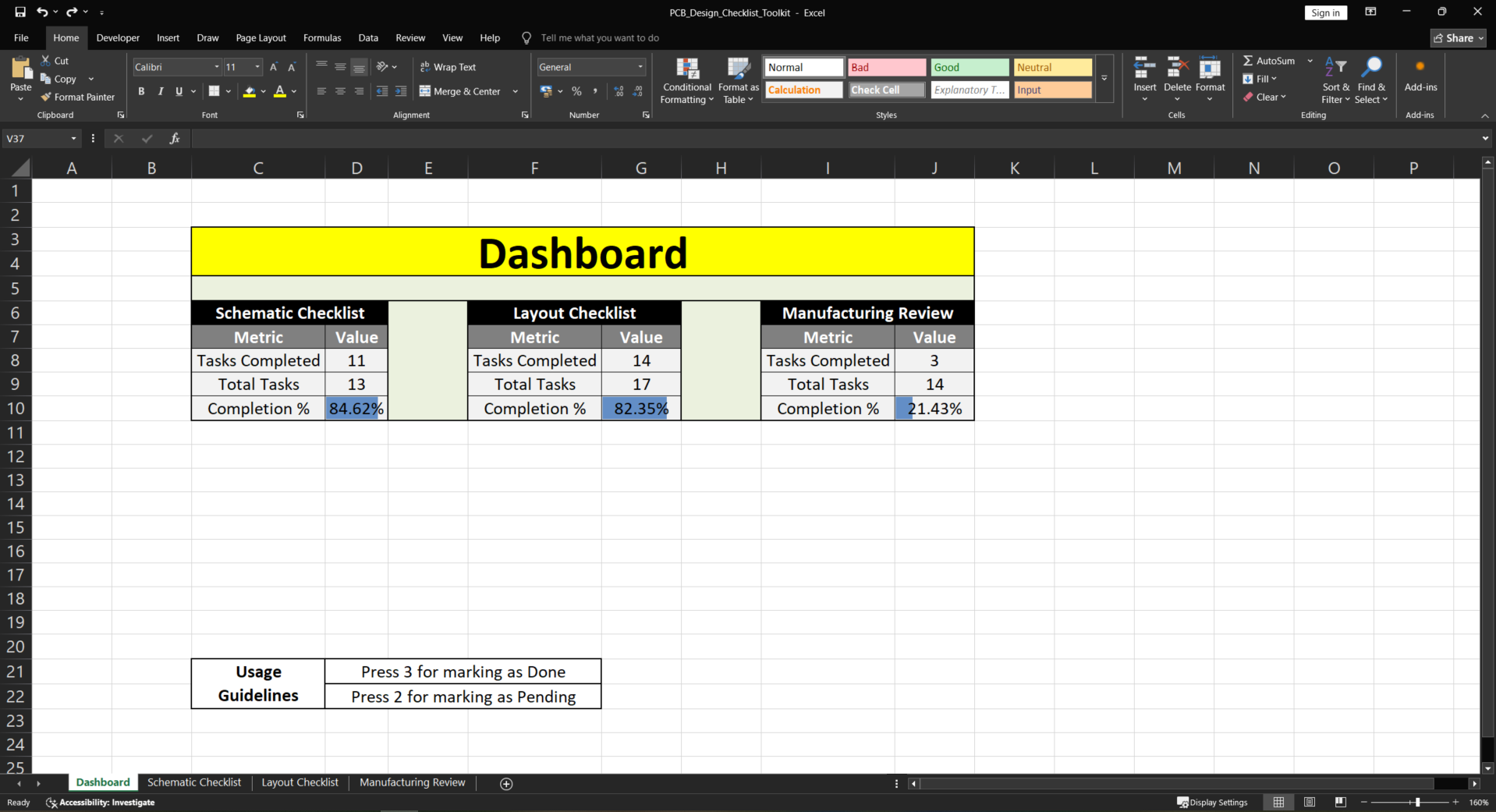Screen dimensions: 1496x812
Task: Open the General number format dropdown
Action: (640, 67)
